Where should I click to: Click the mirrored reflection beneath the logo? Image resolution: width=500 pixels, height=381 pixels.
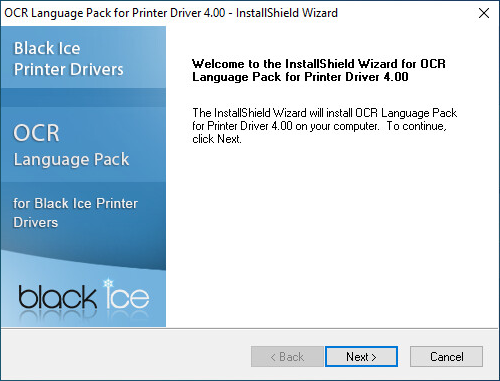[83, 317]
